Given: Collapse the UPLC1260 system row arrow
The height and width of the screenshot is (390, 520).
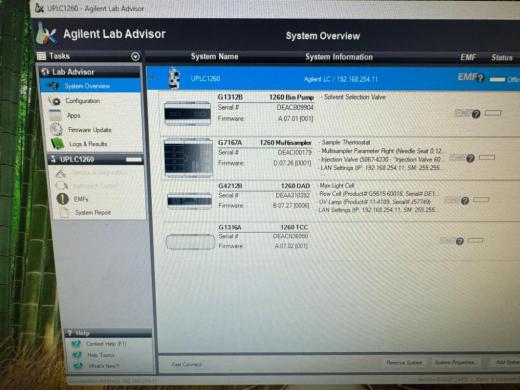Looking at the screenshot, I should pos(154,79).
